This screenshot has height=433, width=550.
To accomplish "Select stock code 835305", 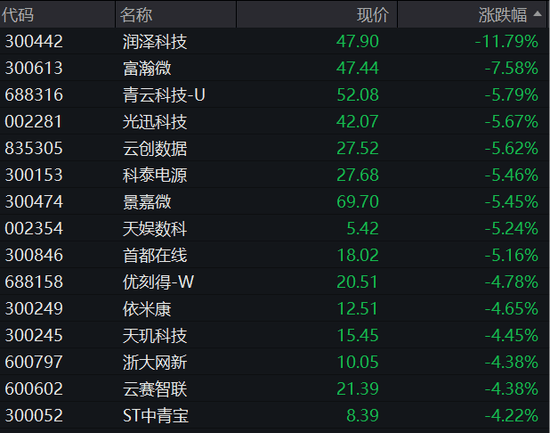I will click(34, 148).
